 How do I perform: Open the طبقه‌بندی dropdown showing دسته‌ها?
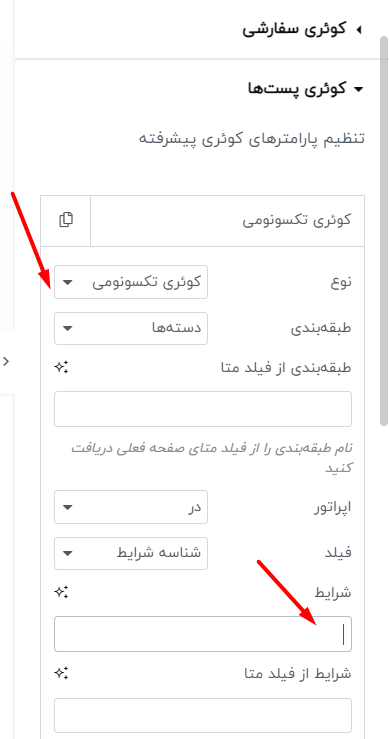[131, 328]
